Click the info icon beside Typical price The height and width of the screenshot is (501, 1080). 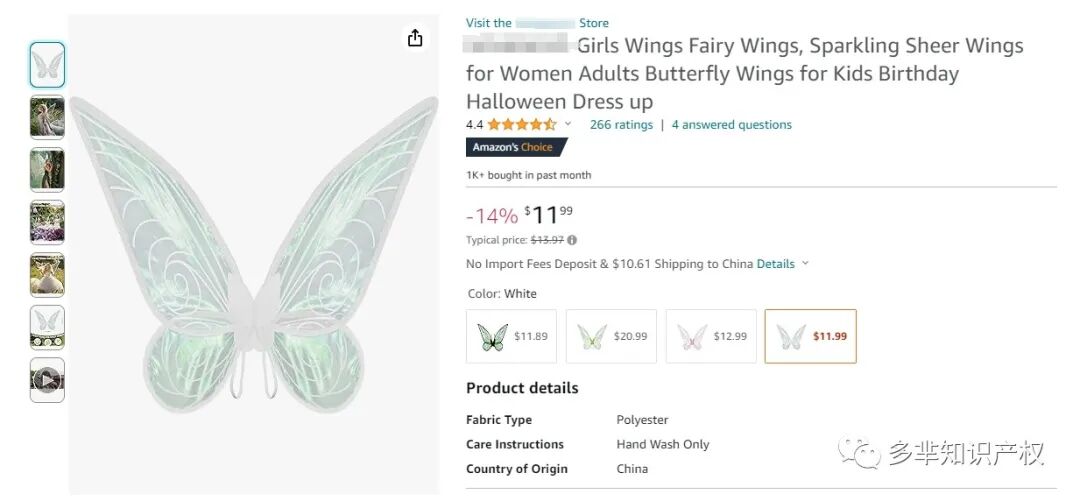coord(572,240)
